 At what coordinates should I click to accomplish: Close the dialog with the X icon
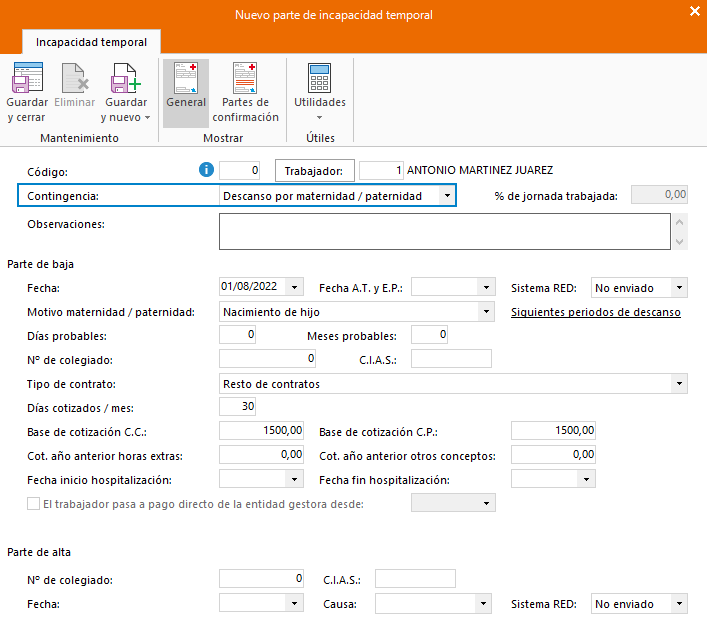[695, 12]
